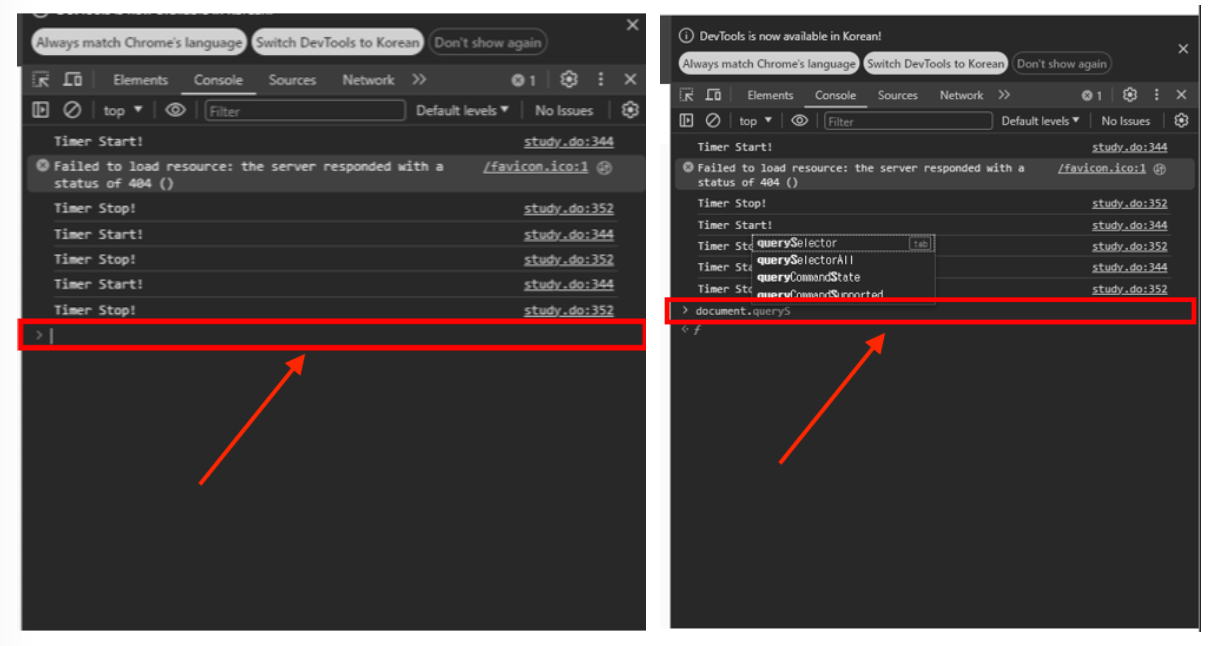Click Don't show again in right panel
Screen dimensions: 1216x646
point(1062,64)
